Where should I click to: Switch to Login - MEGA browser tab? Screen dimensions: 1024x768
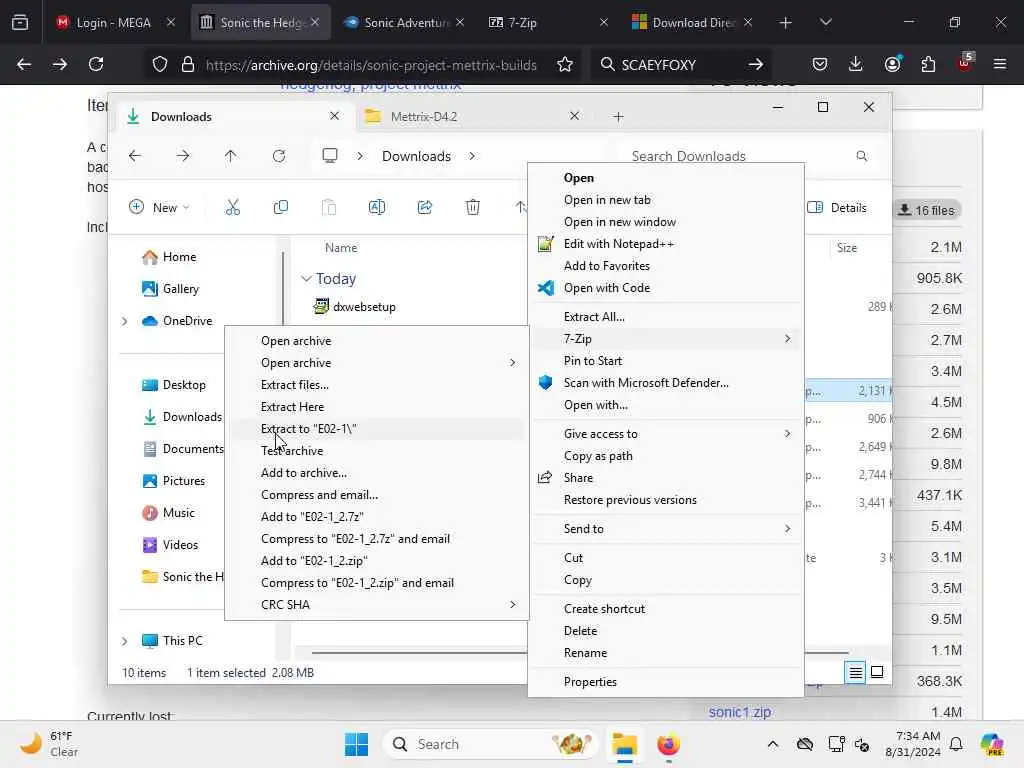(x=114, y=22)
